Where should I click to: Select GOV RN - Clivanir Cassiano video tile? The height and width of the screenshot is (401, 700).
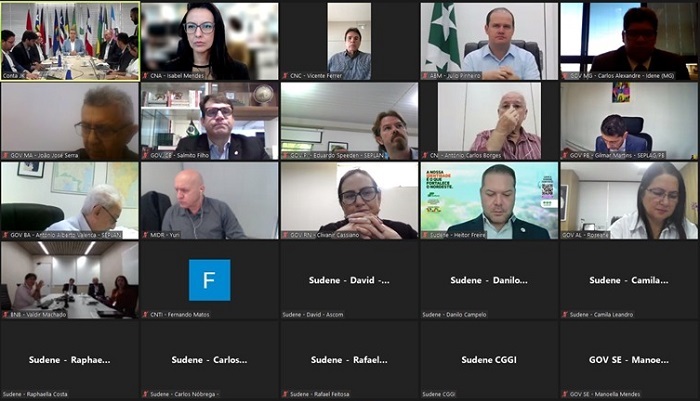350,200
